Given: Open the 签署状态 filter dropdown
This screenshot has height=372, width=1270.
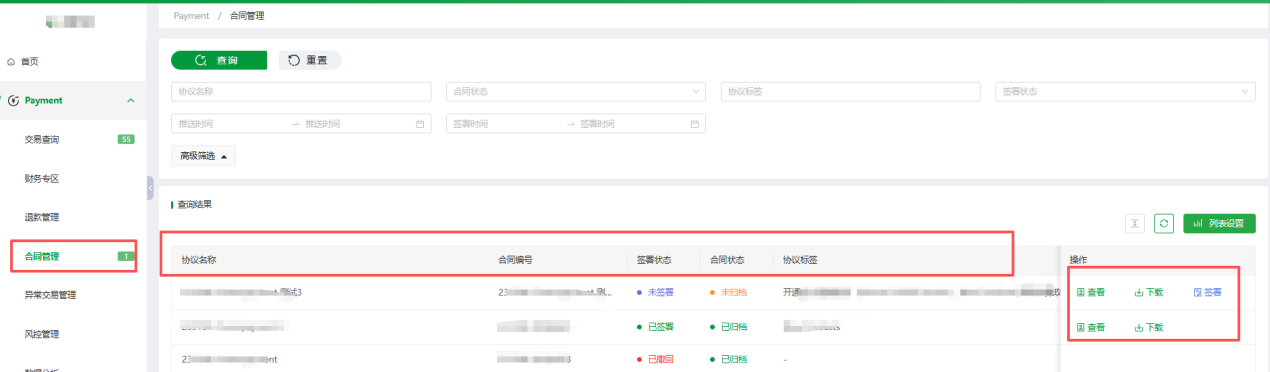Looking at the screenshot, I should (x=1125, y=91).
